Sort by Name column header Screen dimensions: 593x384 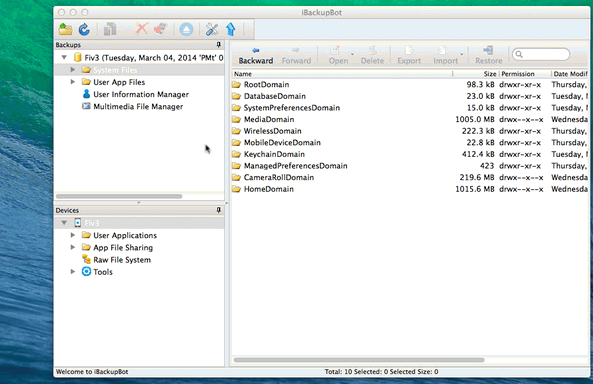tap(342, 74)
